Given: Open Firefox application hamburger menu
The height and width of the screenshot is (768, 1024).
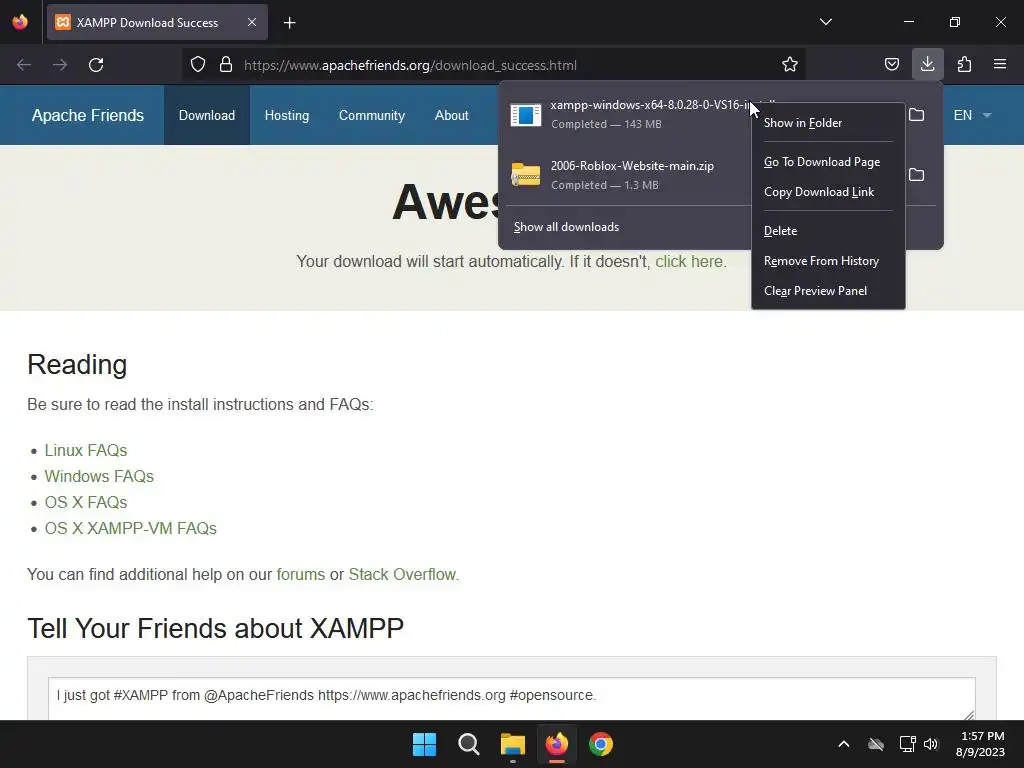Looking at the screenshot, I should 1000,65.
